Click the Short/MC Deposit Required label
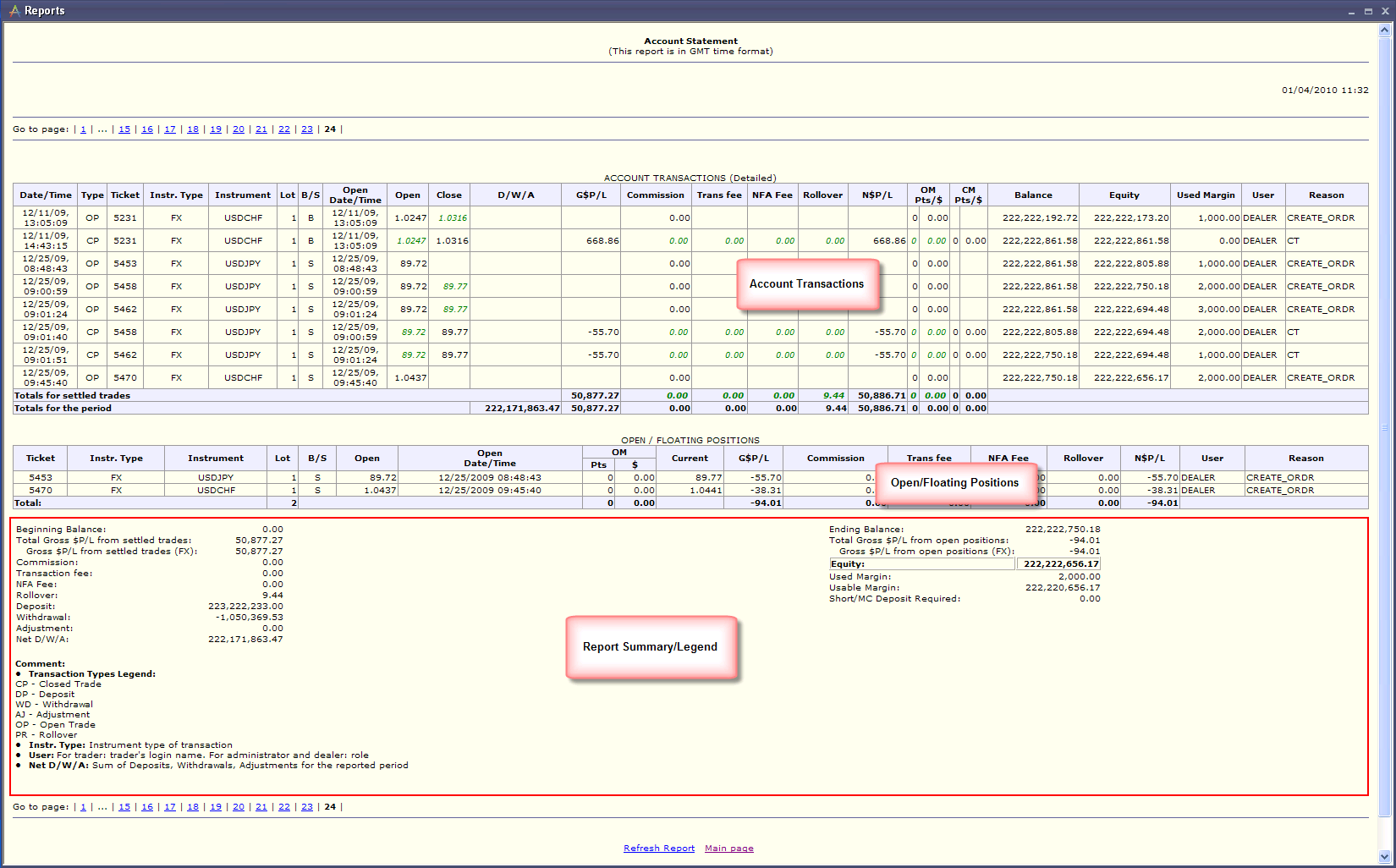Screen dimensions: 1396x868 [x=894, y=599]
